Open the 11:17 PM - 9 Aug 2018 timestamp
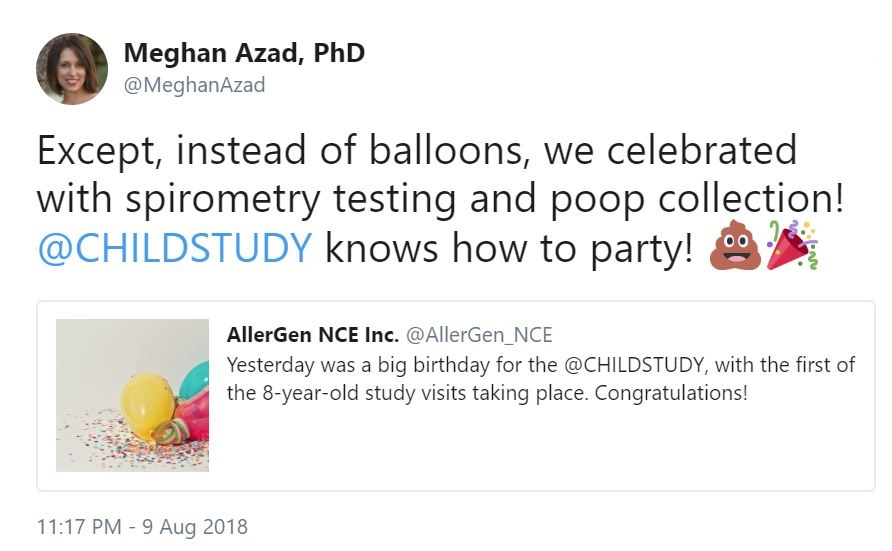The width and height of the screenshot is (892, 551). [x=142, y=526]
